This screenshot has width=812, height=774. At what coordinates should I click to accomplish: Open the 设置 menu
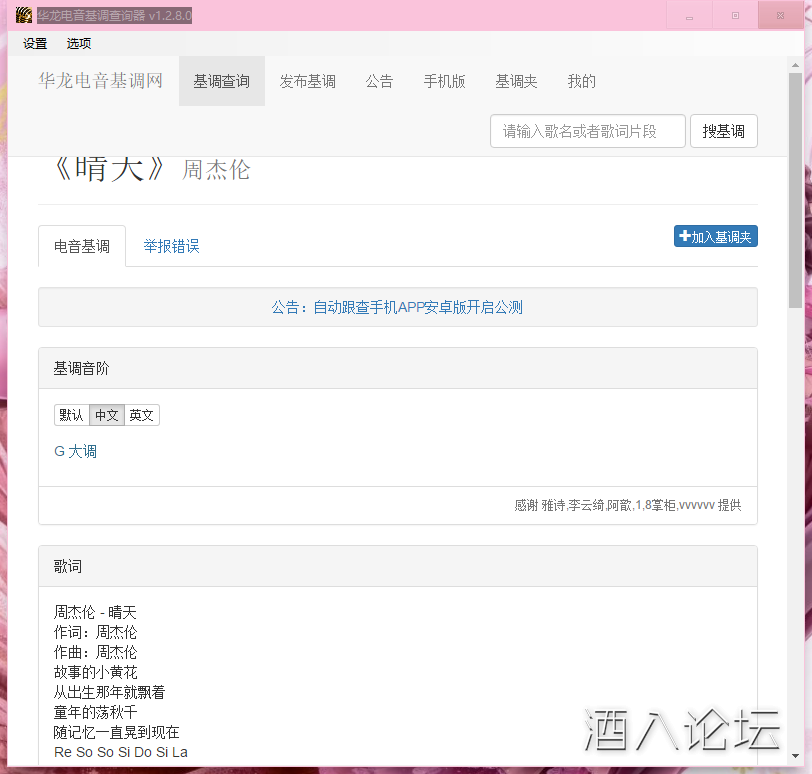click(x=35, y=43)
